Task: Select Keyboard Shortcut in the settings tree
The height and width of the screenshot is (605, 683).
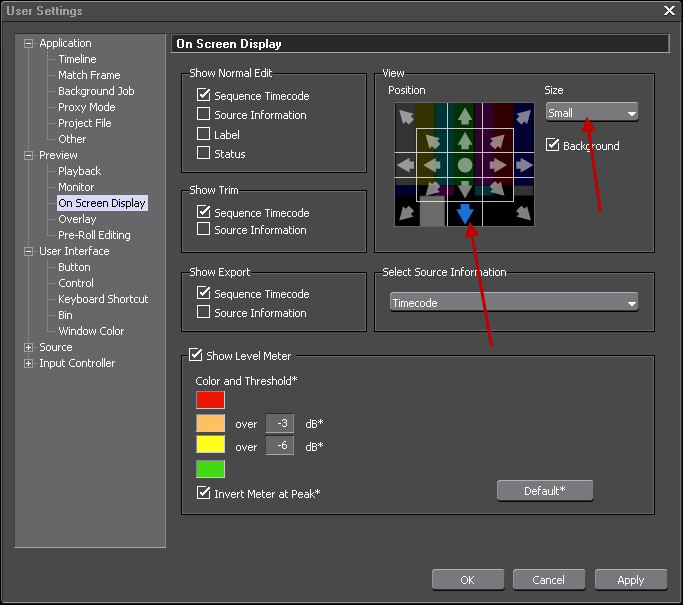Action: point(102,299)
